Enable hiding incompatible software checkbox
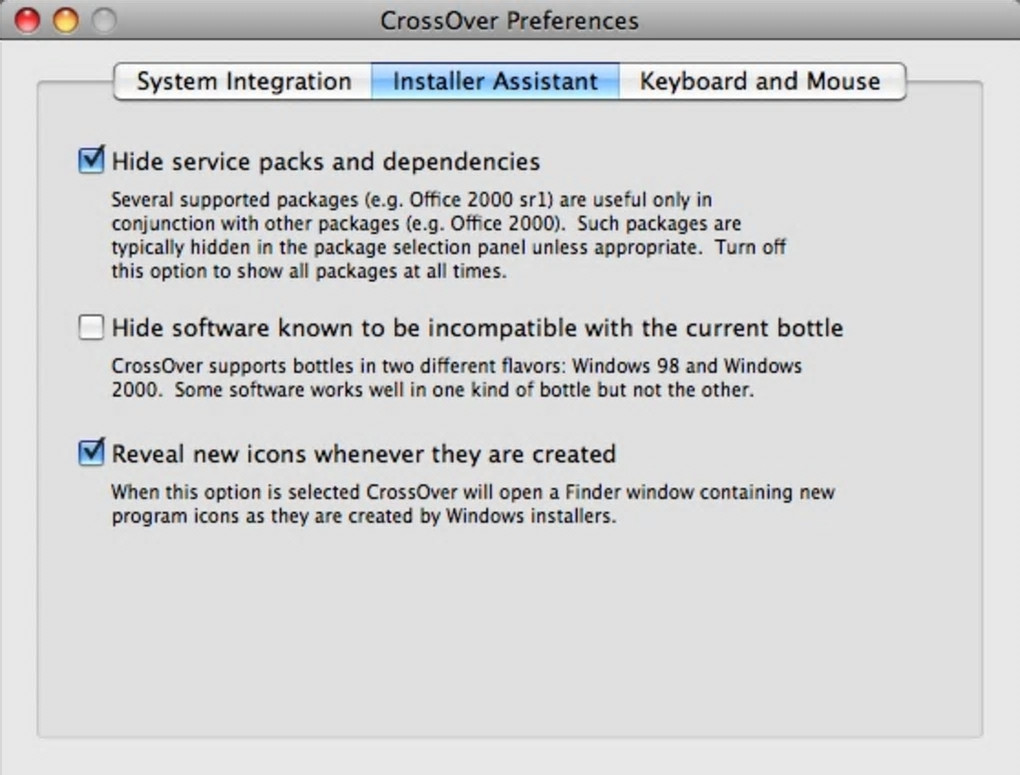The width and height of the screenshot is (1020, 775). click(92, 327)
